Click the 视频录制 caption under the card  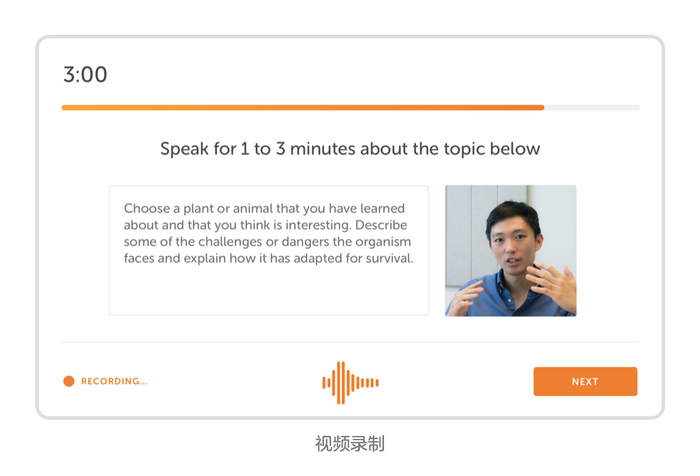[350, 443]
